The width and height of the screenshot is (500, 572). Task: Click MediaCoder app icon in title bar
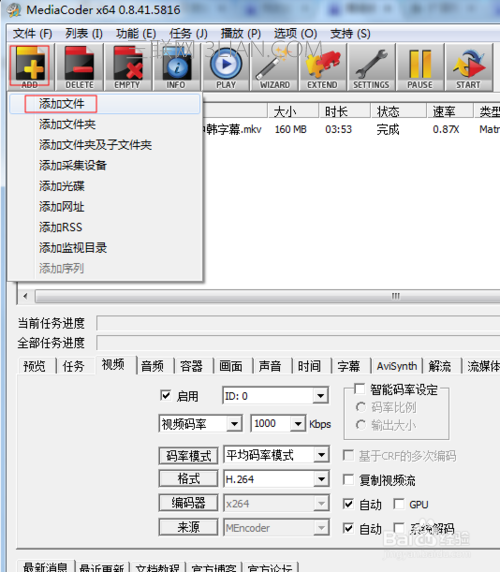click(x=15, y=10)
